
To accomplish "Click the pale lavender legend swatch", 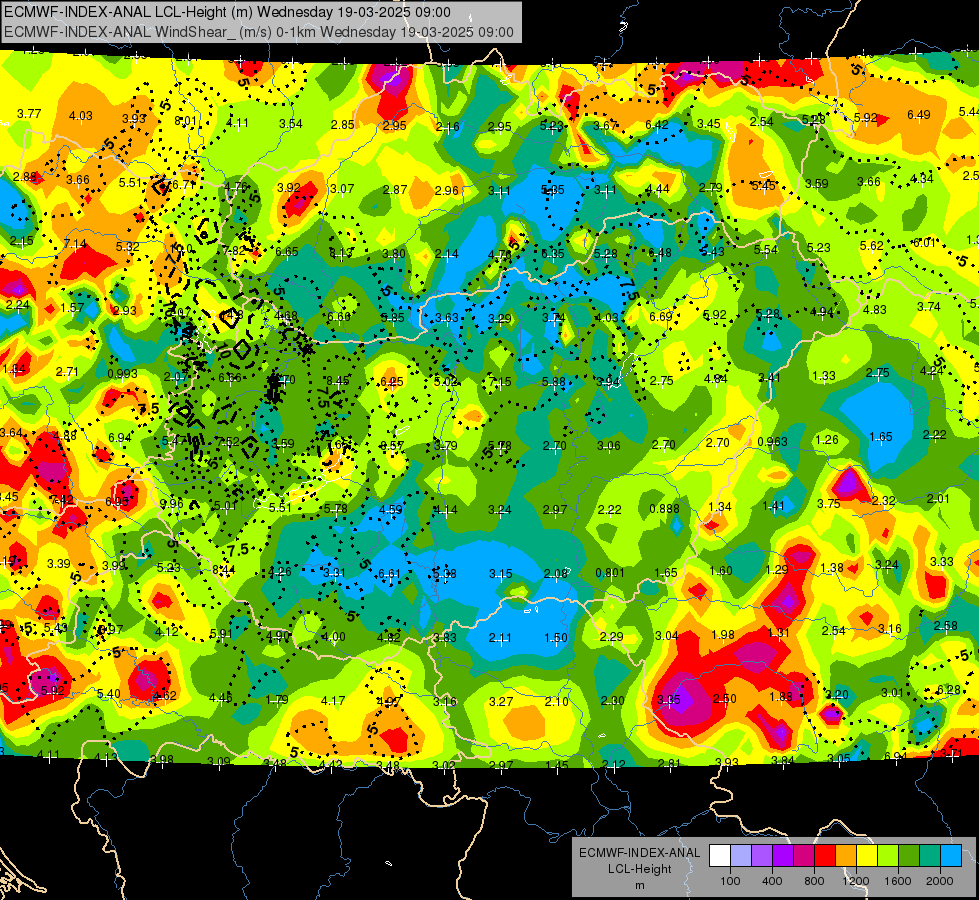I will (x=740, y=856).
